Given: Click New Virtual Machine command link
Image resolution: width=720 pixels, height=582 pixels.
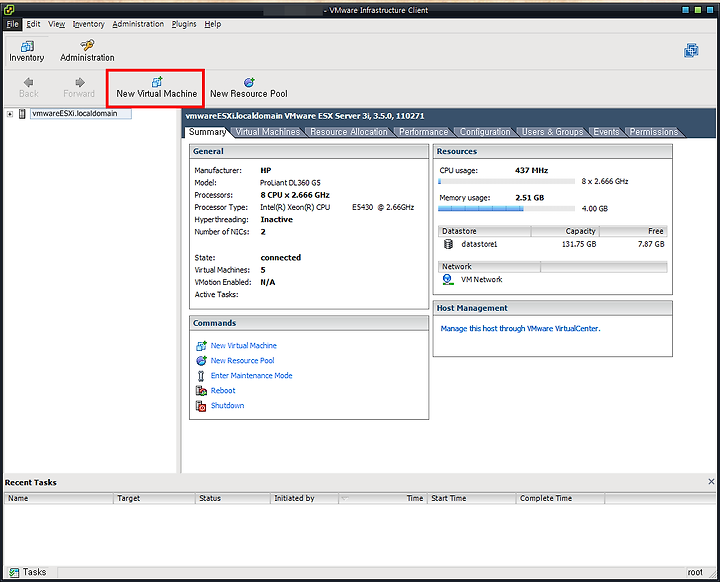Looking at the screenshot, I should (x=243, y=345).
